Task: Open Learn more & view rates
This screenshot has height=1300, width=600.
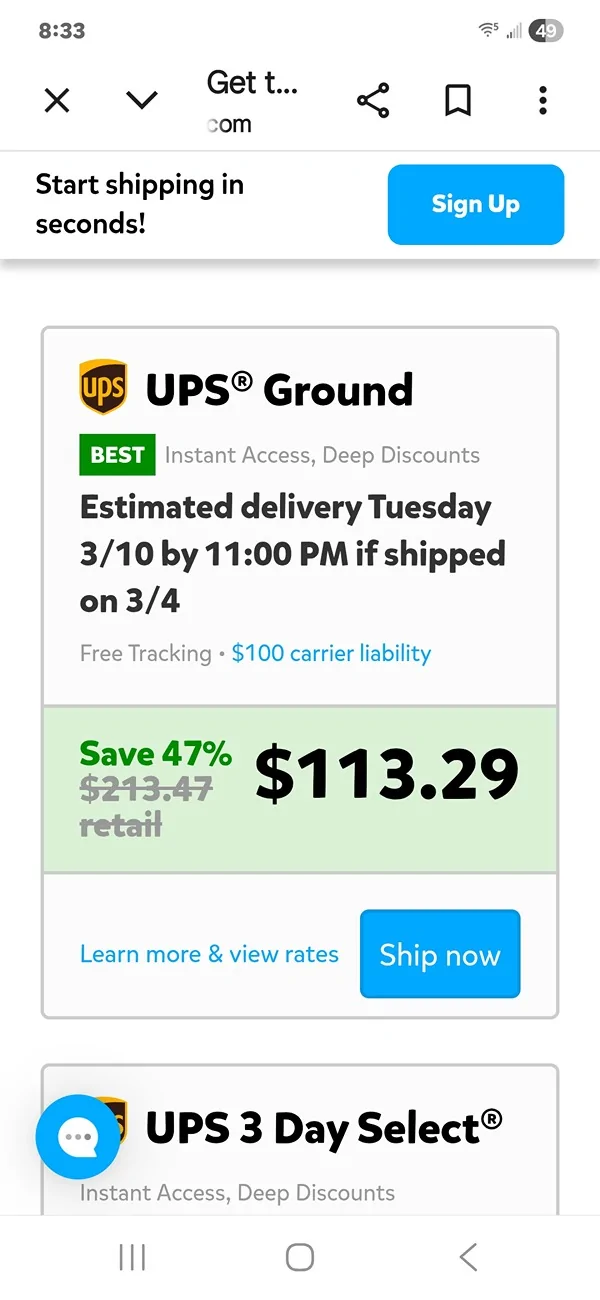Action: click(209, 954)
